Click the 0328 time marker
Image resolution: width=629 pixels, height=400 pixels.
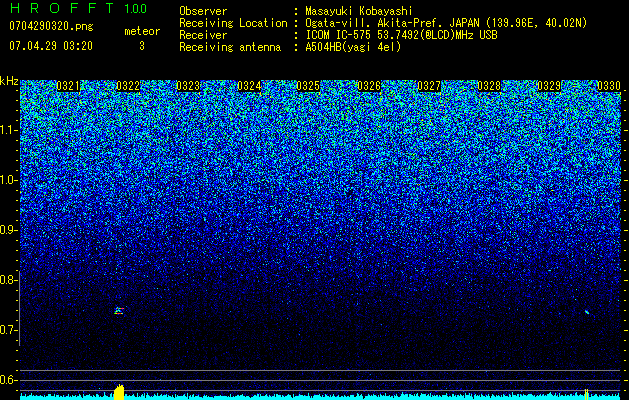point(489,86)
